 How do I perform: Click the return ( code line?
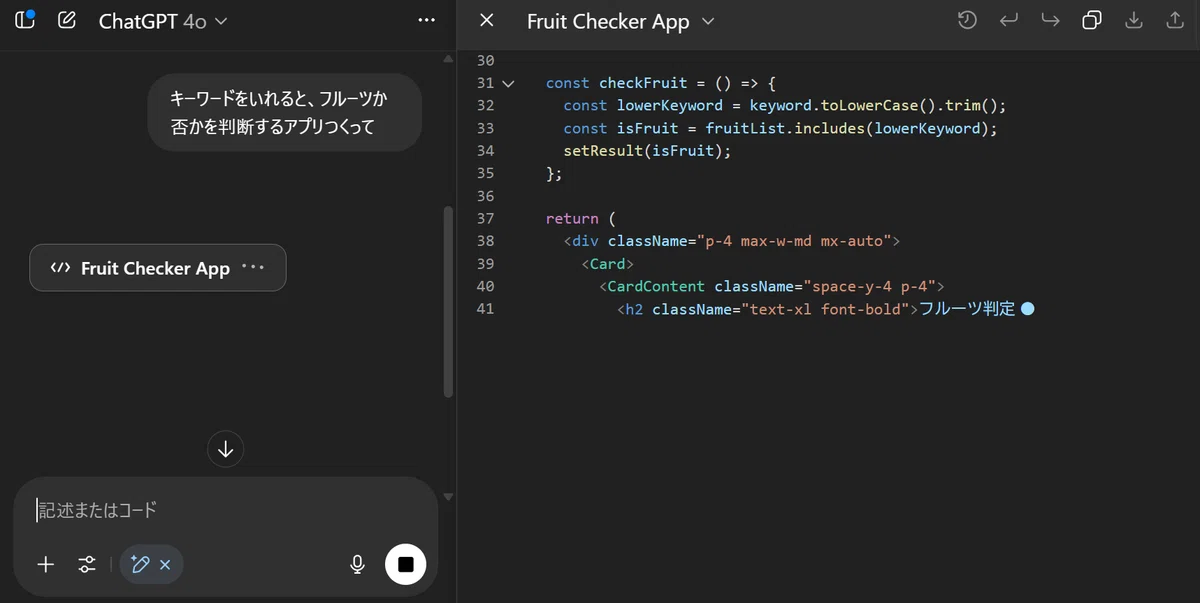click(x=581, y=219)
